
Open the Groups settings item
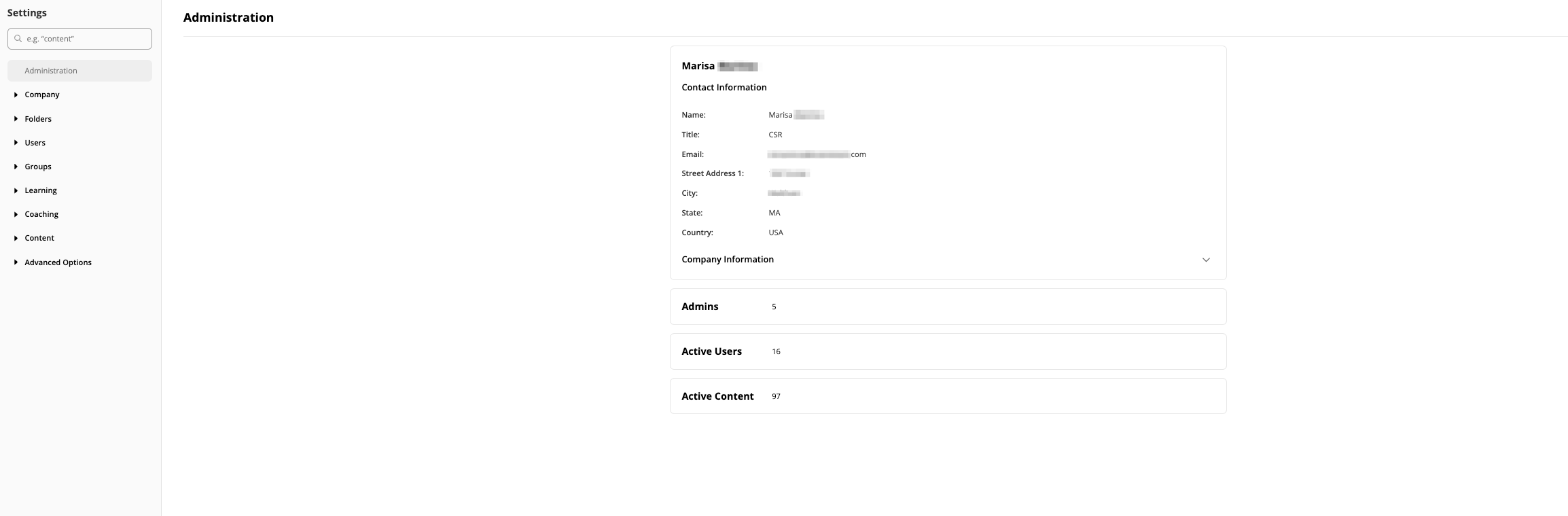click(38, 167)
